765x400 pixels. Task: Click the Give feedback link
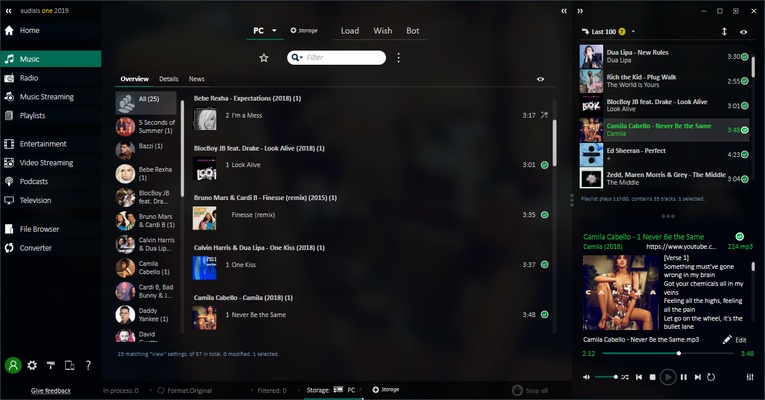[x=51, y=390]
